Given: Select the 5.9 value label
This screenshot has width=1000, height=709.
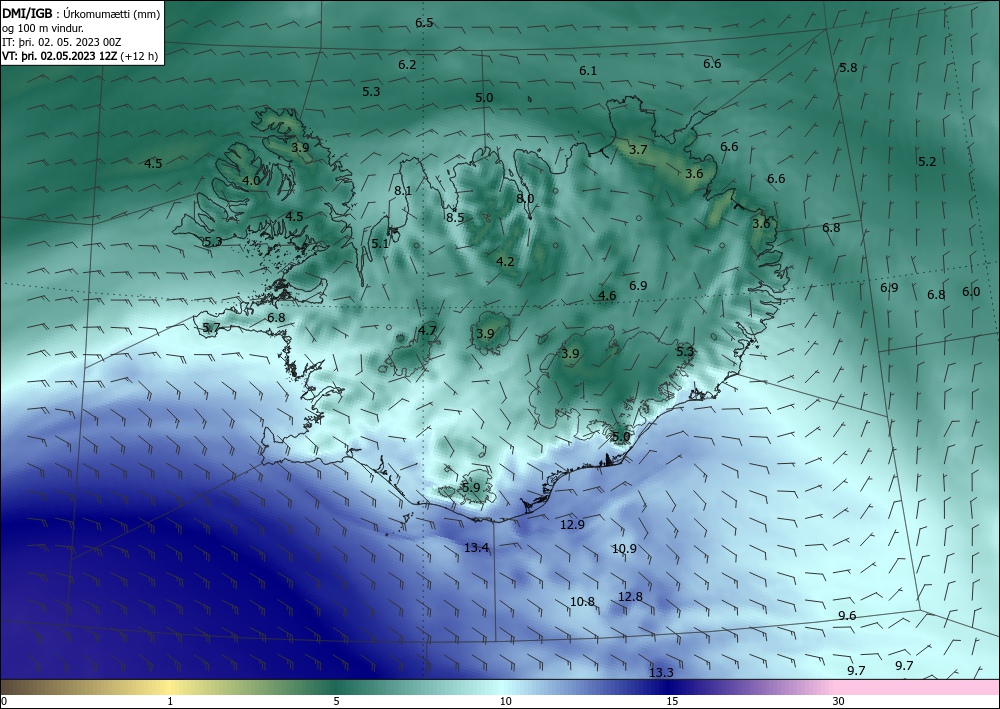Looking at the screenshot, I should click(471, 488).
